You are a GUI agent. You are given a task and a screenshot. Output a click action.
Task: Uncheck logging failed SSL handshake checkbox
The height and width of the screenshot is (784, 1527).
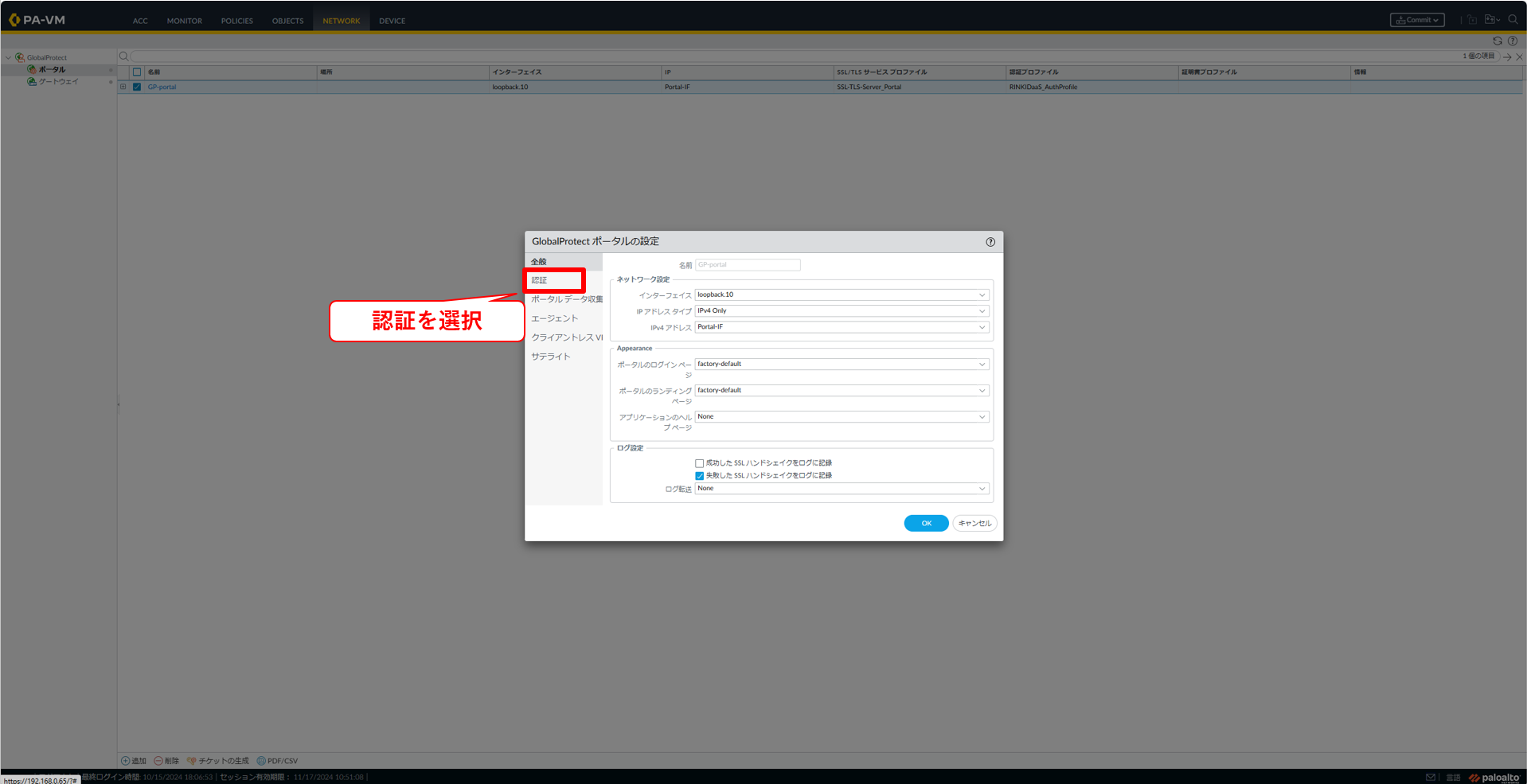(699, 476)
